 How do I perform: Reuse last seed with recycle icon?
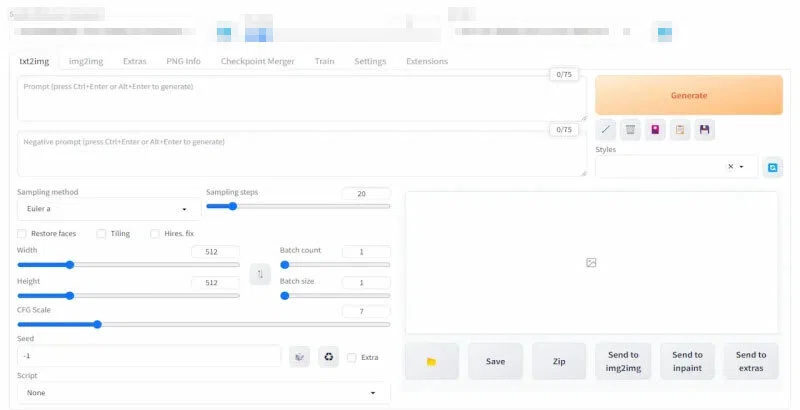[x=329, y=357]
